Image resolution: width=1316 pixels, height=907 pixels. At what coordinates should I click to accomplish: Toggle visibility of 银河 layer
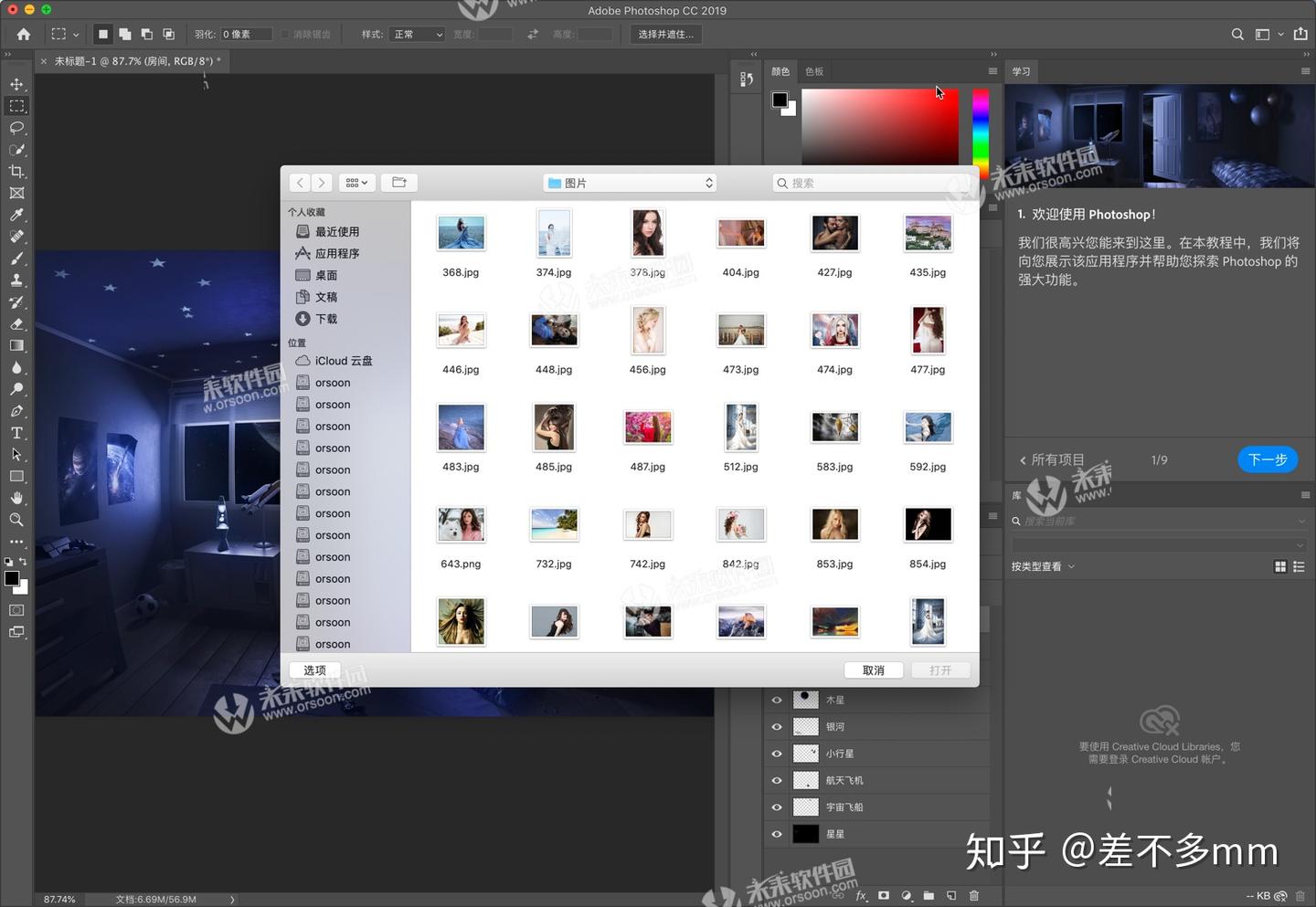click(x=777, y=727)
